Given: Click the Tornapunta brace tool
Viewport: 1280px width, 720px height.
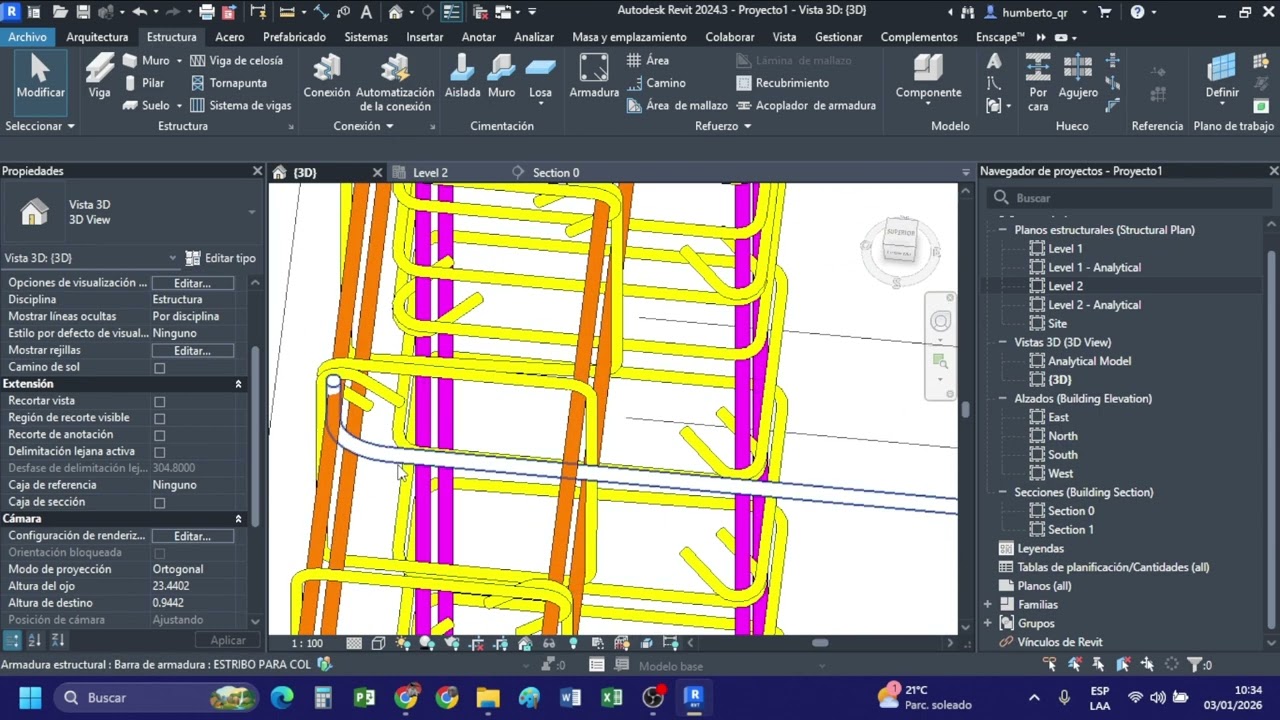Looking at the screenshot, I should click(x=229, y=83).
